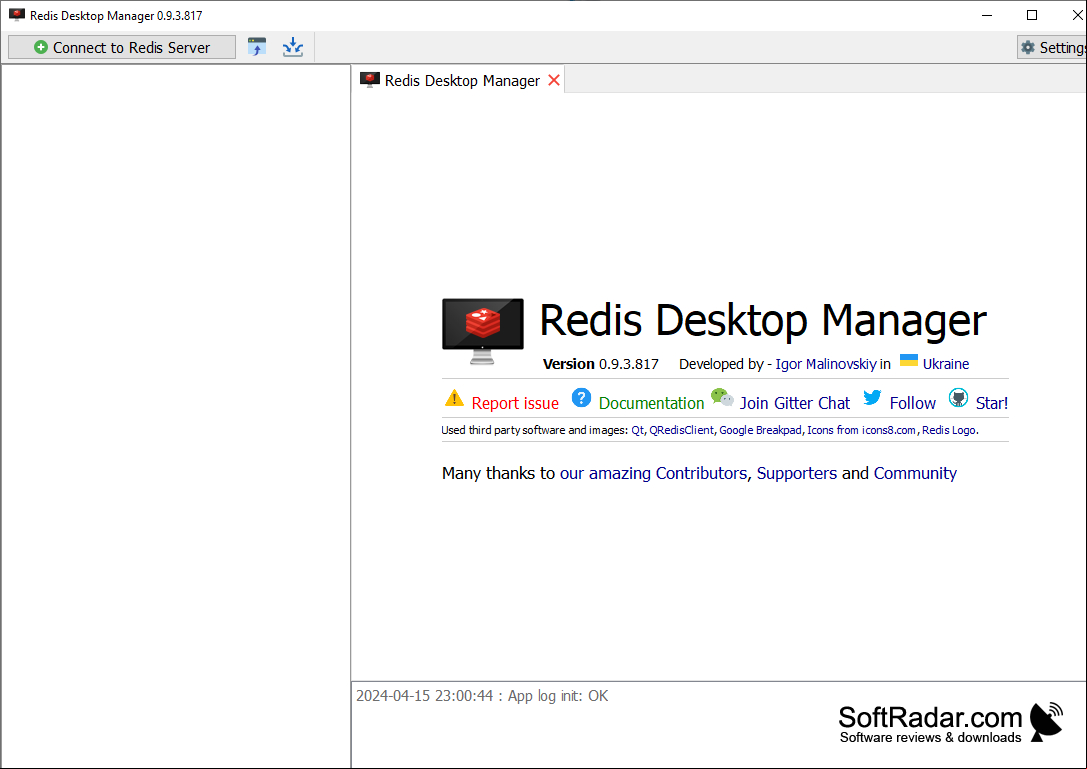Click the Follow link
Viewport: 1087px width, 769px height.
pos(912,403)
